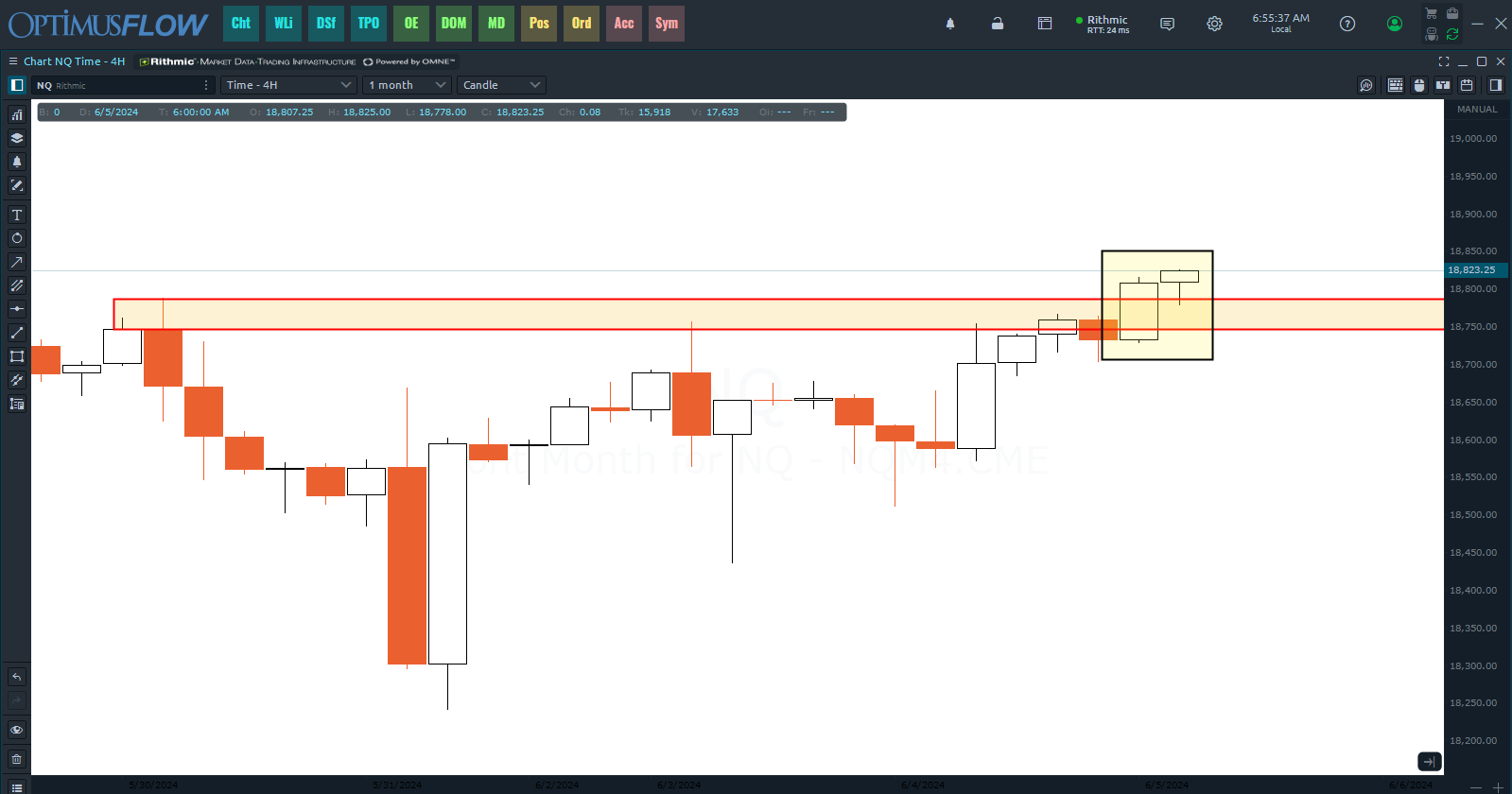Click the green refresh icon at top-right
Image resolution: width=1512 pixels, height=794 pixels.
pyautogui.click(x=1452, y=34)
